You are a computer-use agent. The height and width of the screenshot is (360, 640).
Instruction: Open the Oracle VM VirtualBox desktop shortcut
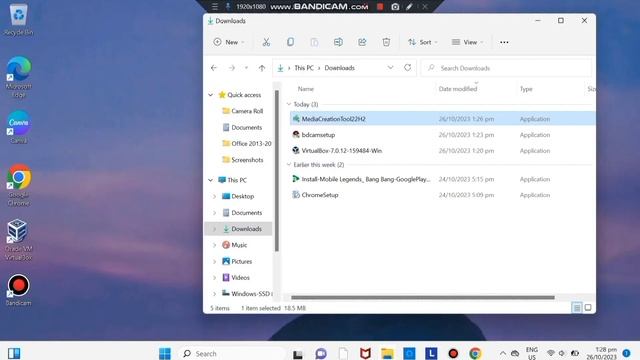[x=18, y=240]
